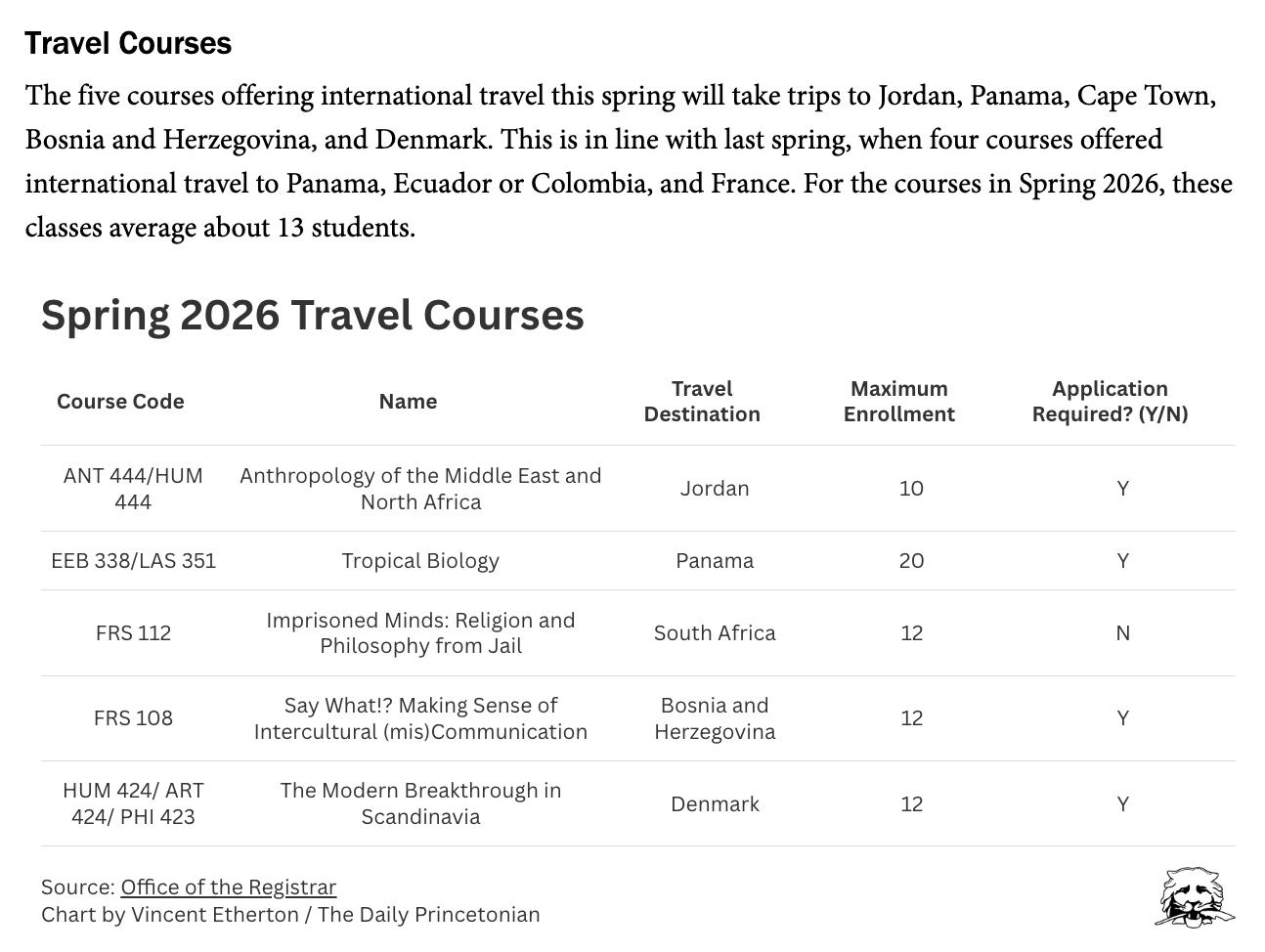Select the South Africa destination cell
This screenshot has width=1265, height=952.
coord(715,632)
